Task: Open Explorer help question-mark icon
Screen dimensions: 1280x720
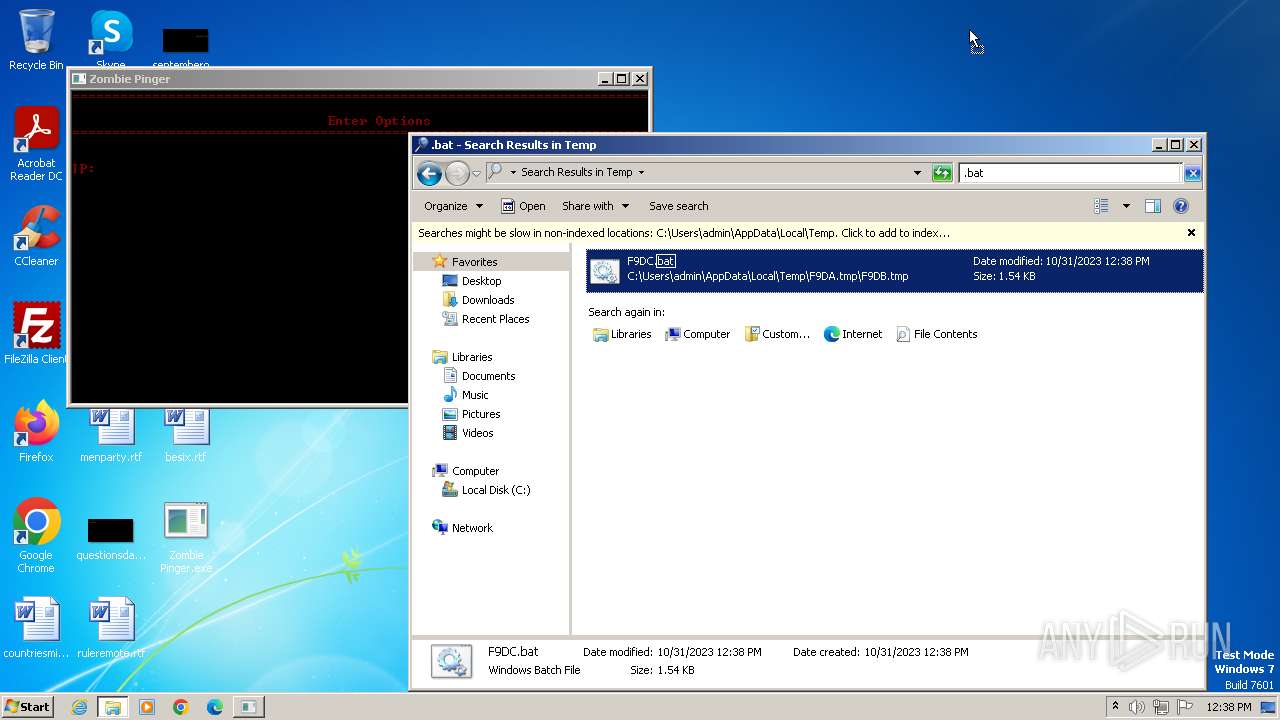Action: (x=1180, y=206)
